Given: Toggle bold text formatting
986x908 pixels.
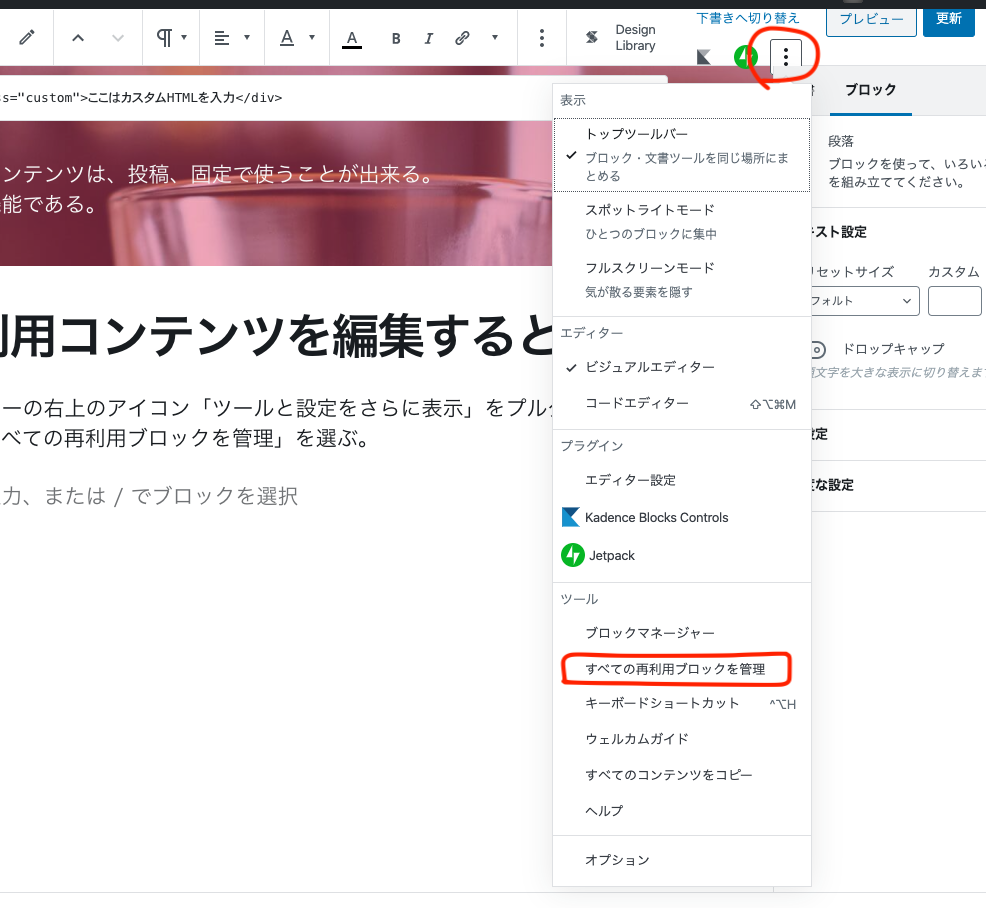Looking at the screenshot, I should coord(396,38).
